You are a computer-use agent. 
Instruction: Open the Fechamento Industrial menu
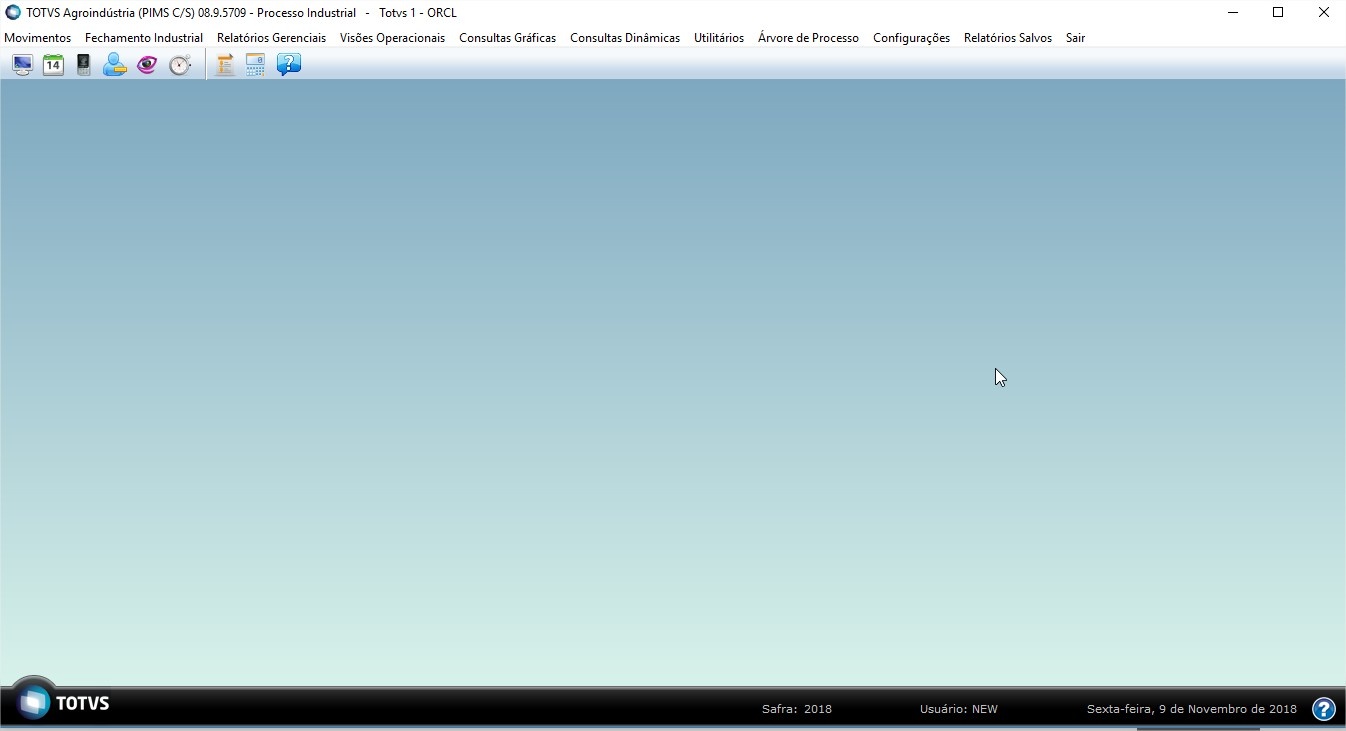coord(144,38)
